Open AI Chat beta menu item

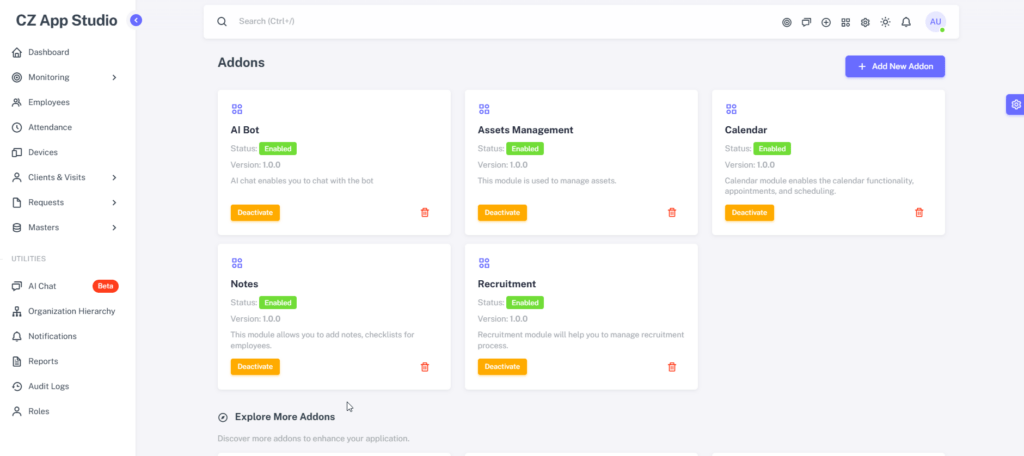(65, 286)
